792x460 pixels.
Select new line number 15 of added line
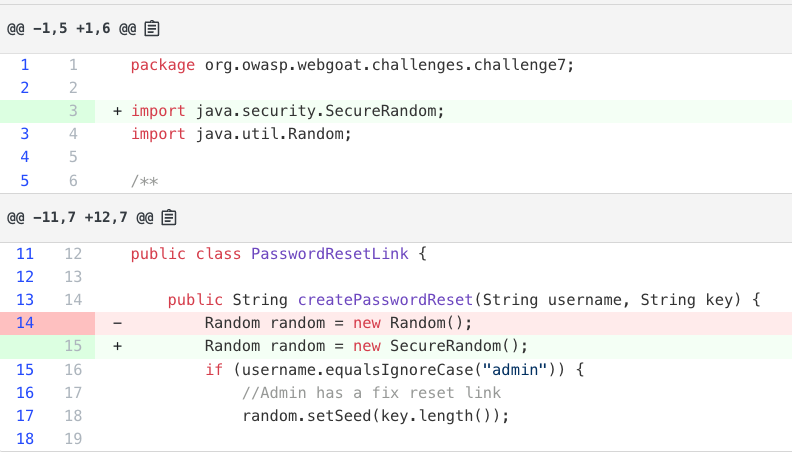pyautogui.click(x=73, y=346)
